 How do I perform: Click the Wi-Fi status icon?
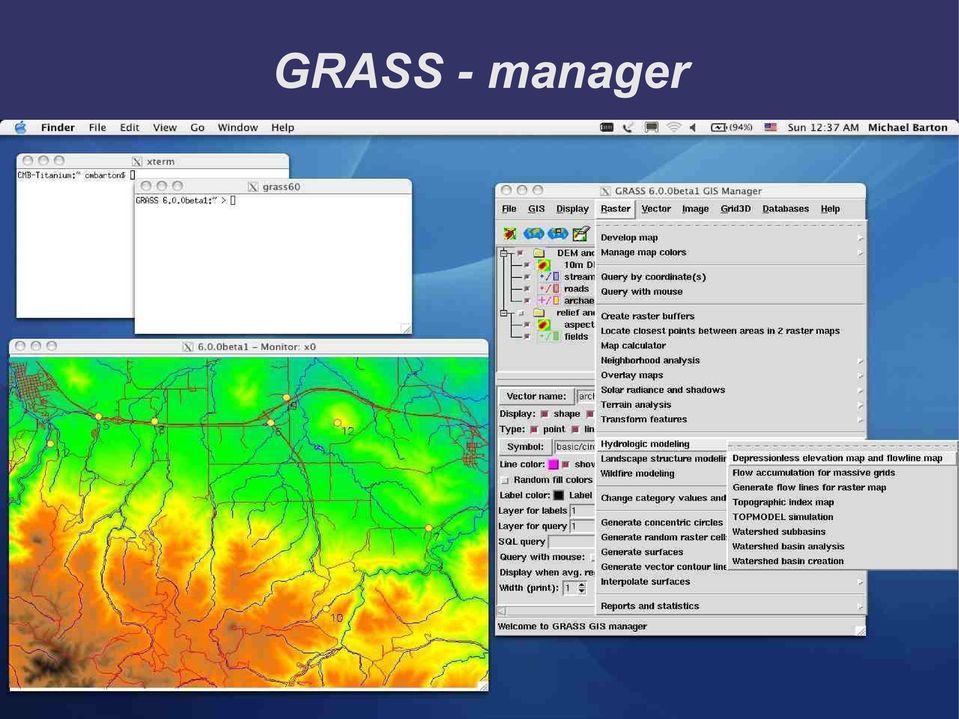(673, 127)
